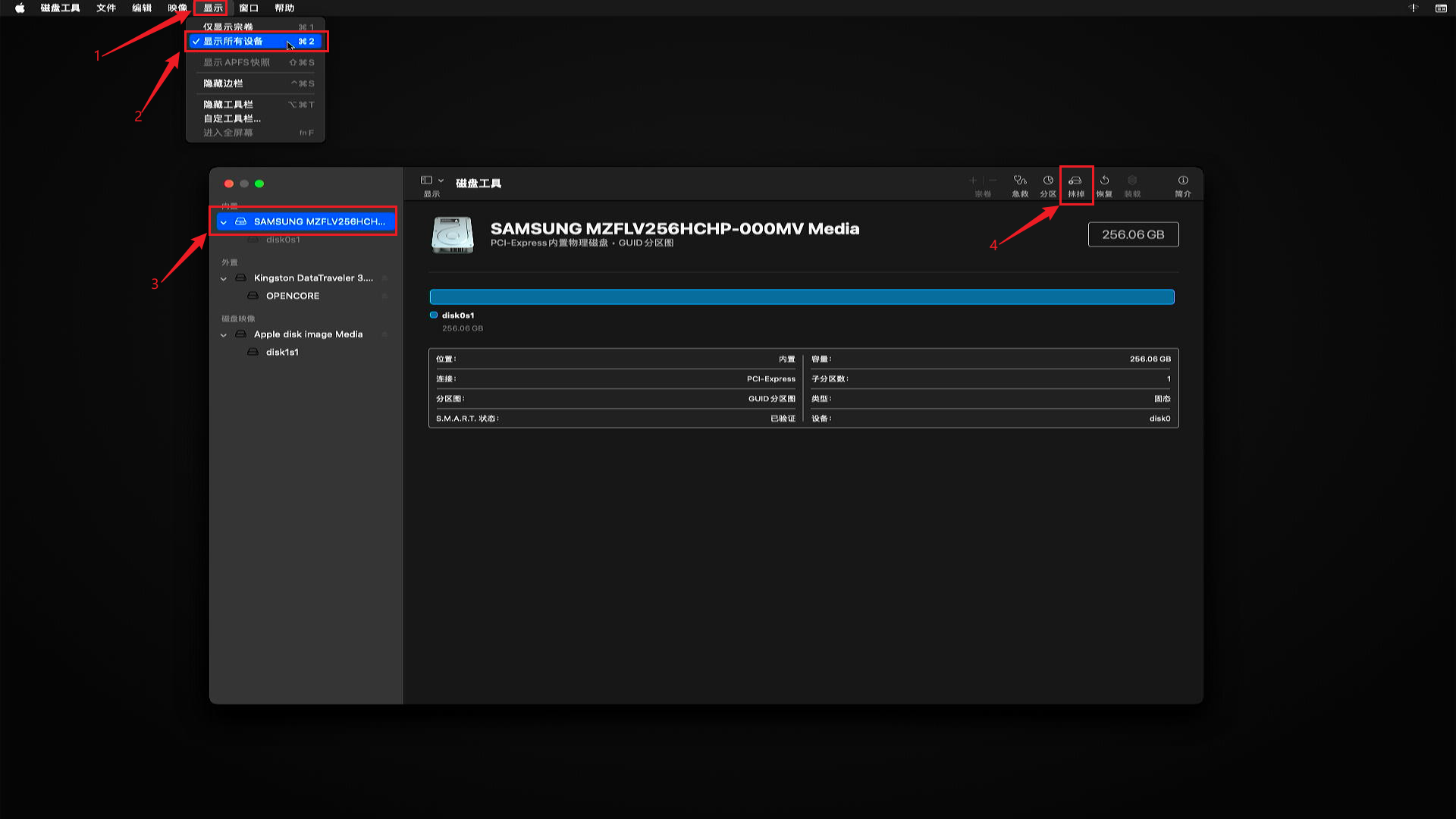Click the 分区图 value GUID 分区图
Image resolution: width=1456 pixels, height=819 pixels.
pos(772,399)
